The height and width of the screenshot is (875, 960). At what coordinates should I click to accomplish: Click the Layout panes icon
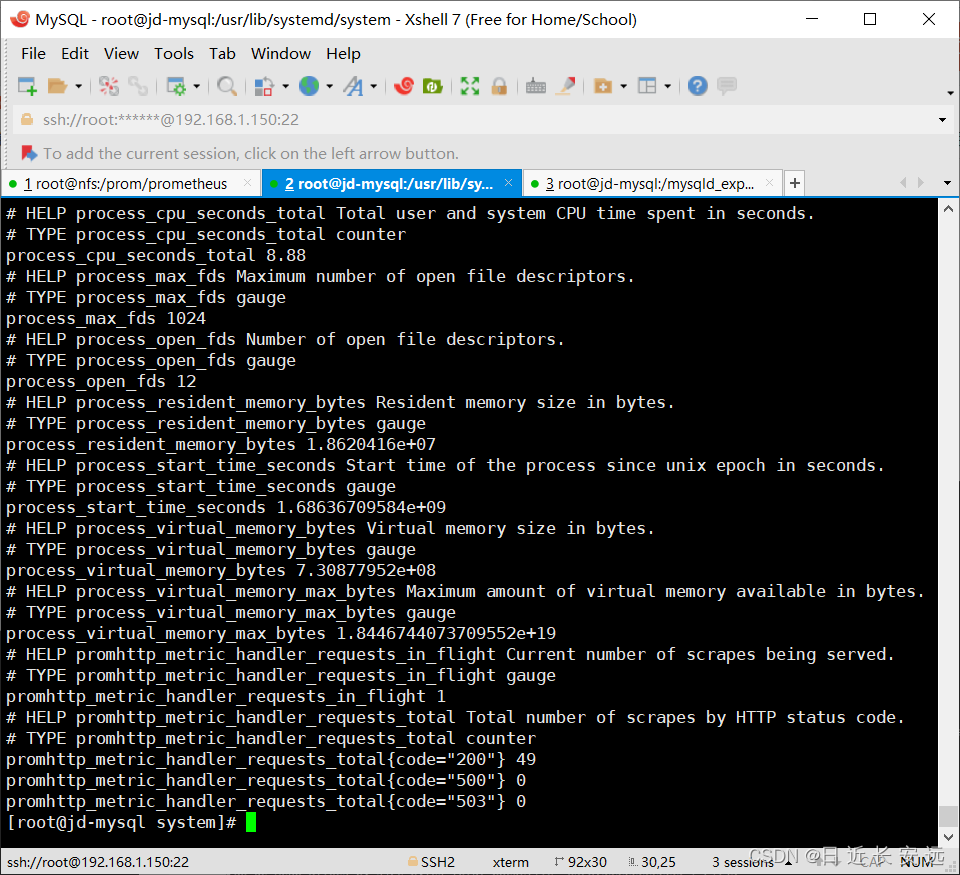(x=647, y=86)
